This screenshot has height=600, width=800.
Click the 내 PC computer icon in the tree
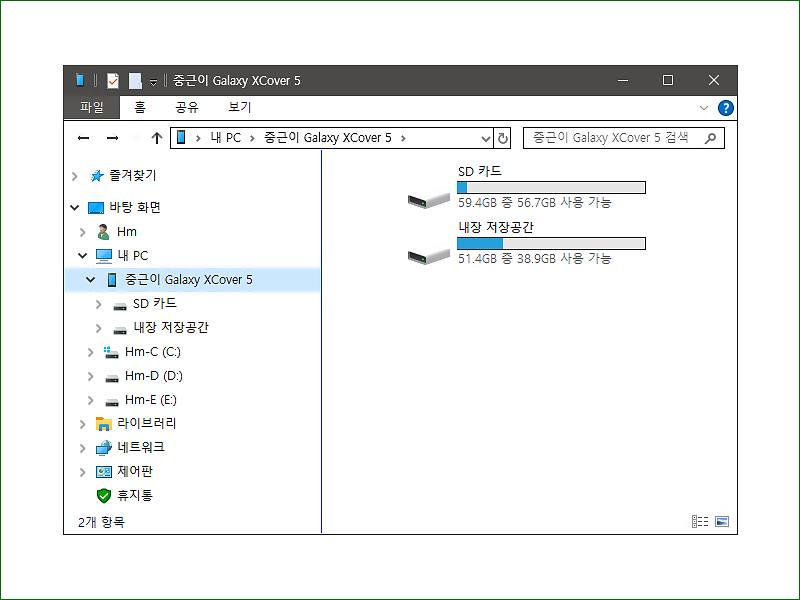(x=104, y=256)
